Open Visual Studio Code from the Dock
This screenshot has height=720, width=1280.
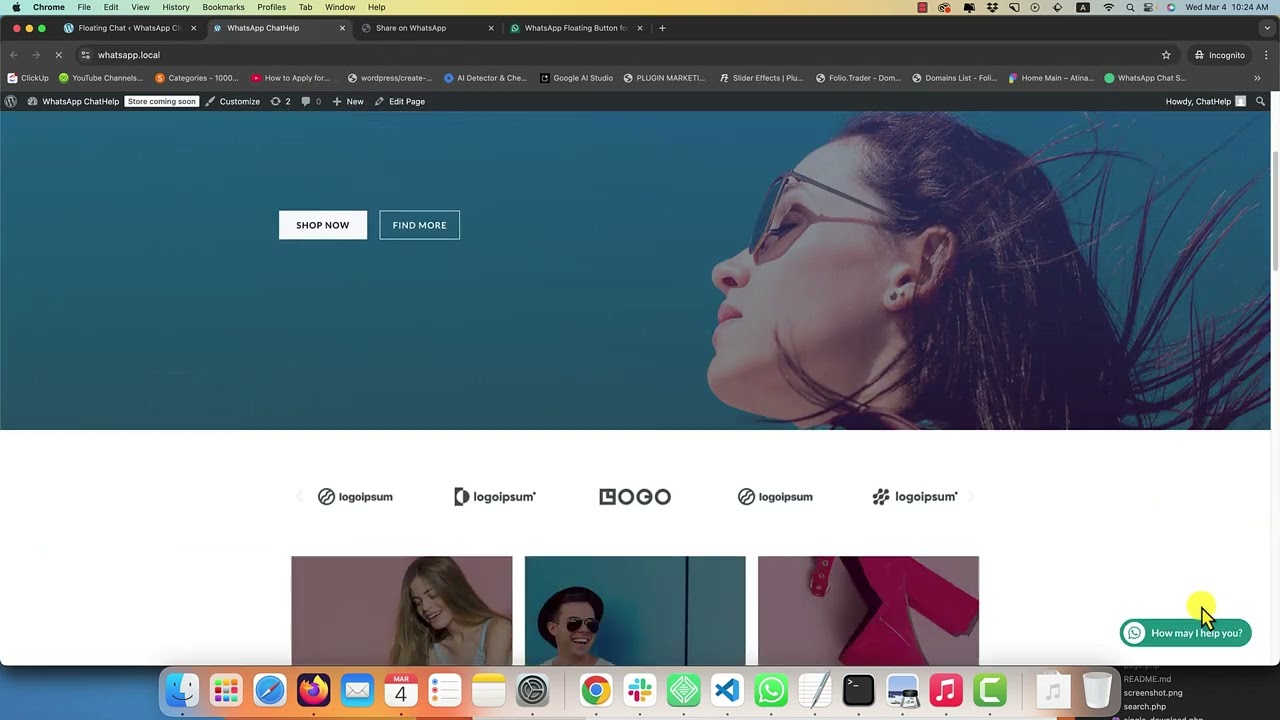[x=727, y=690]
